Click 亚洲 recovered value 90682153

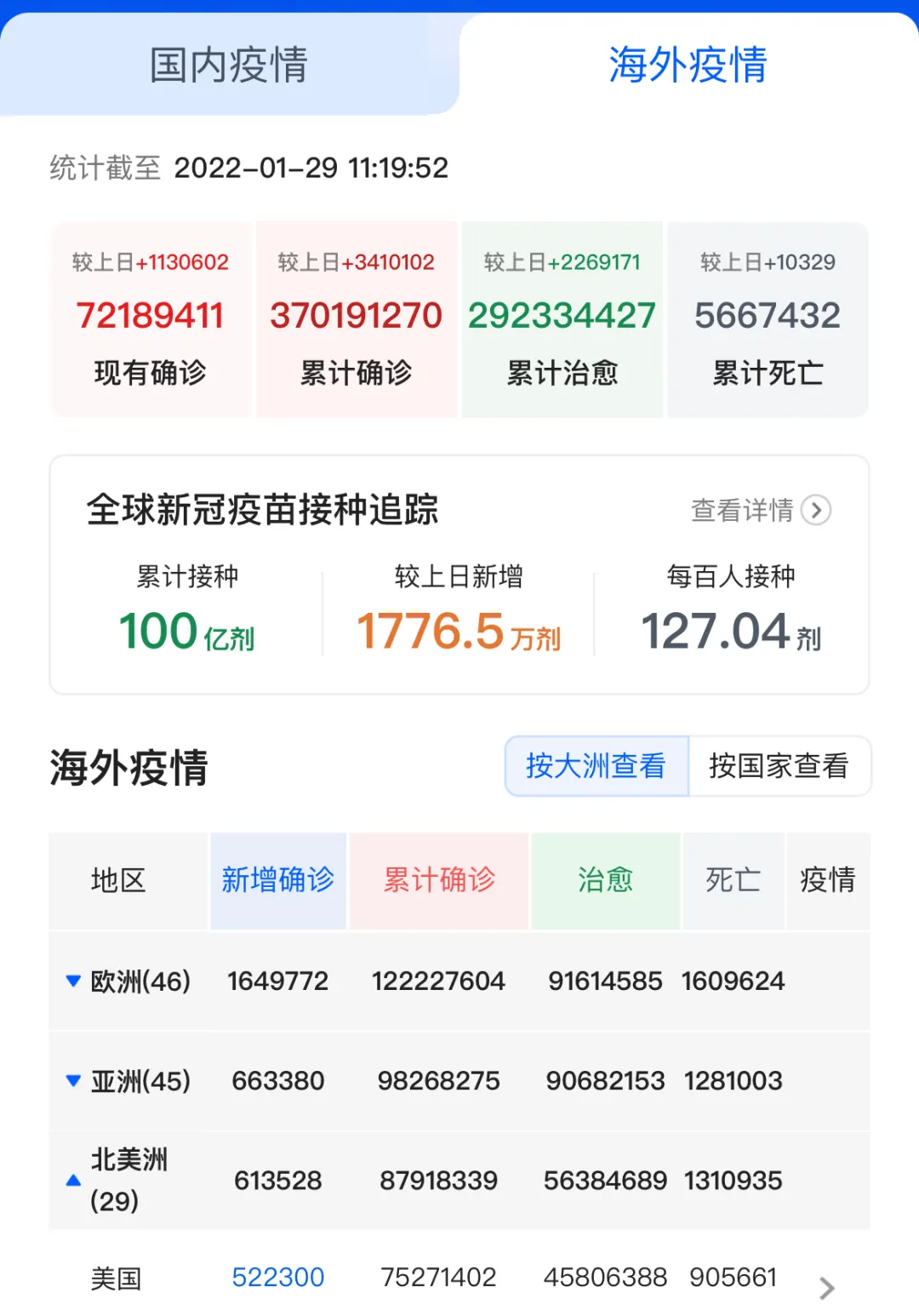coord(605,1081)
